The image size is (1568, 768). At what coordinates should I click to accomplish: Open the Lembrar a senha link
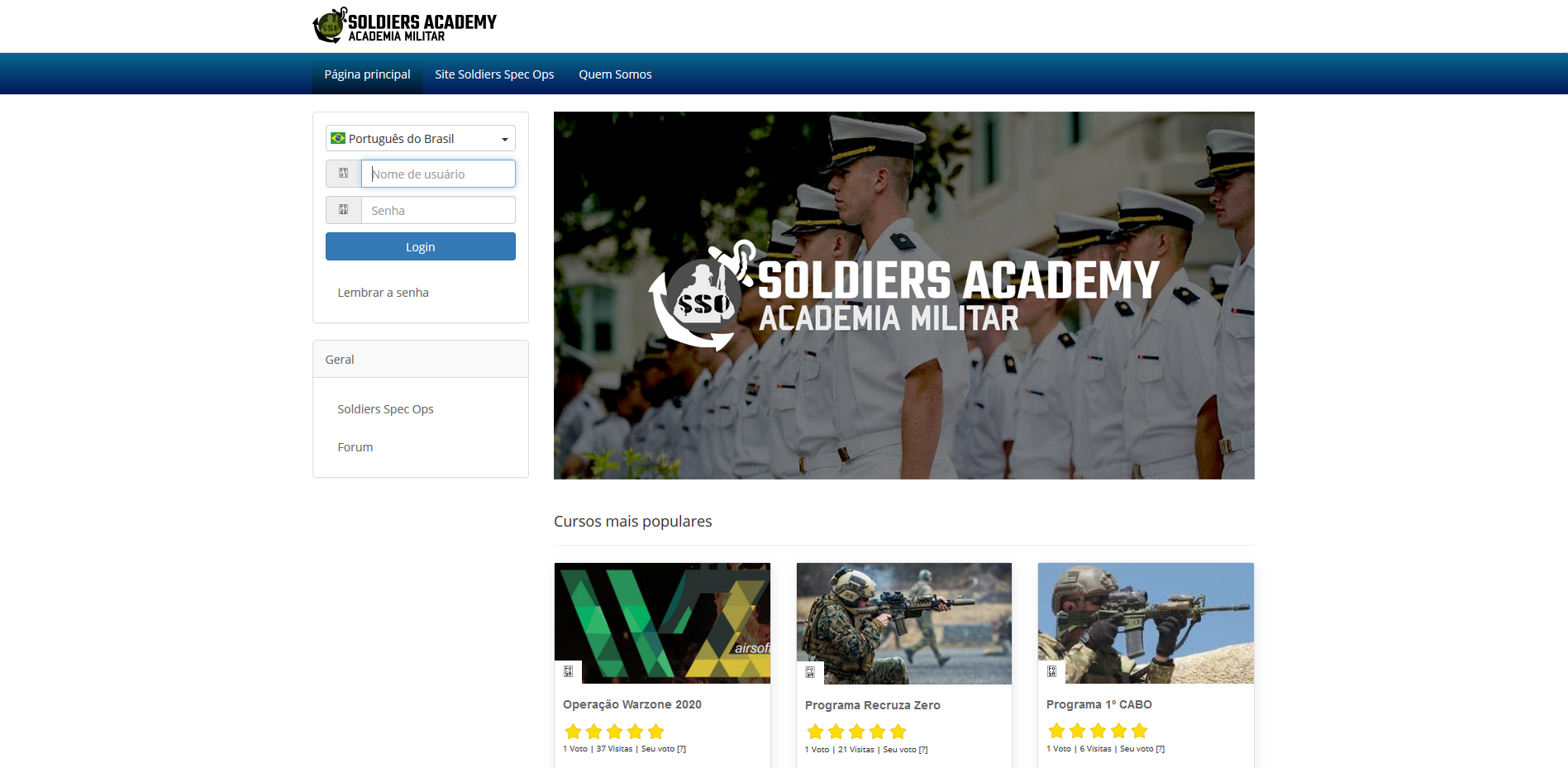pyautogui.click(x=383, y=293)
